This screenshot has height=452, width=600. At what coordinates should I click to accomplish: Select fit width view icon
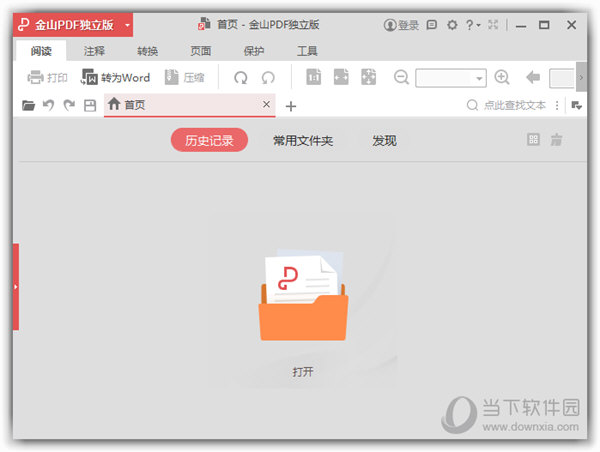pos(341,77)
